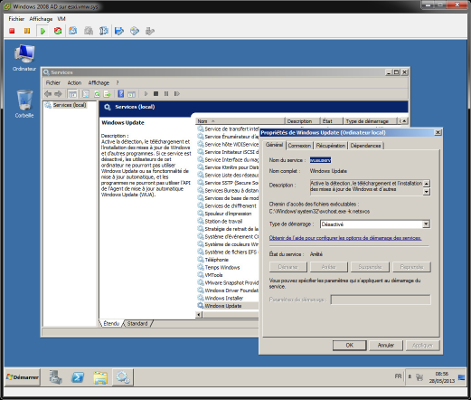This screenshot has width=471, height=400.
Task: Click the orange VM suspend icon
Action: [27, 31]
